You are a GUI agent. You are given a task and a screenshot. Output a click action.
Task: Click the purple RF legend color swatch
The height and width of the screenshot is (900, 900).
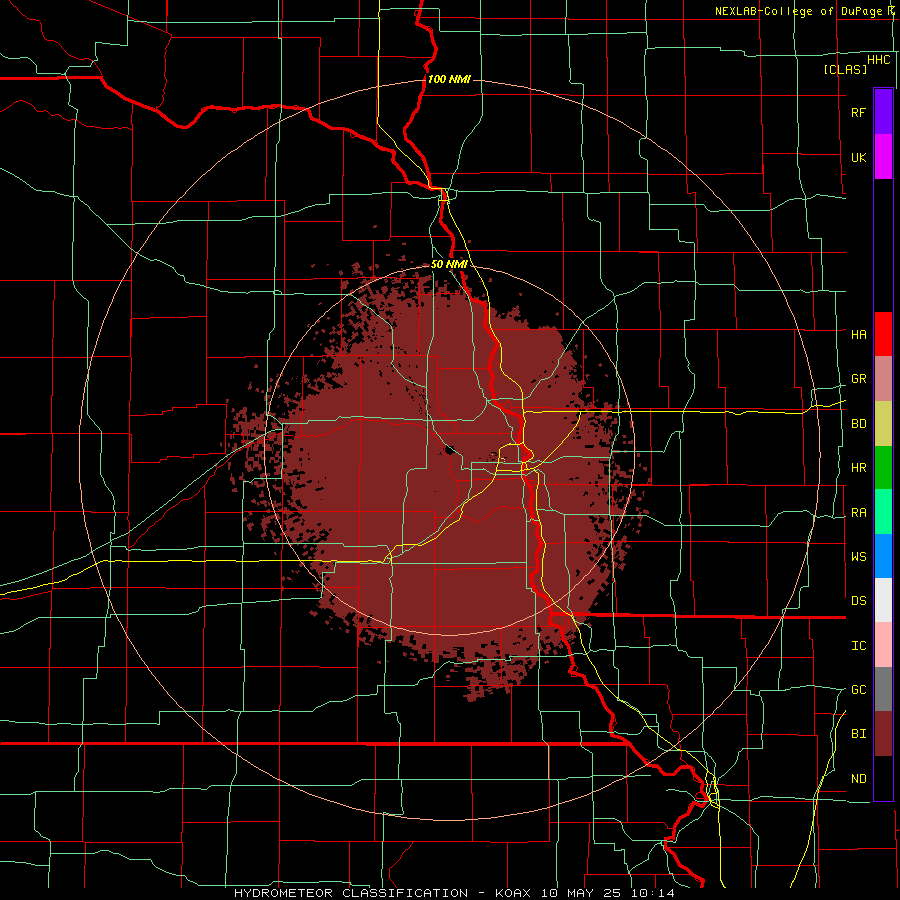[x=883, y=112]
